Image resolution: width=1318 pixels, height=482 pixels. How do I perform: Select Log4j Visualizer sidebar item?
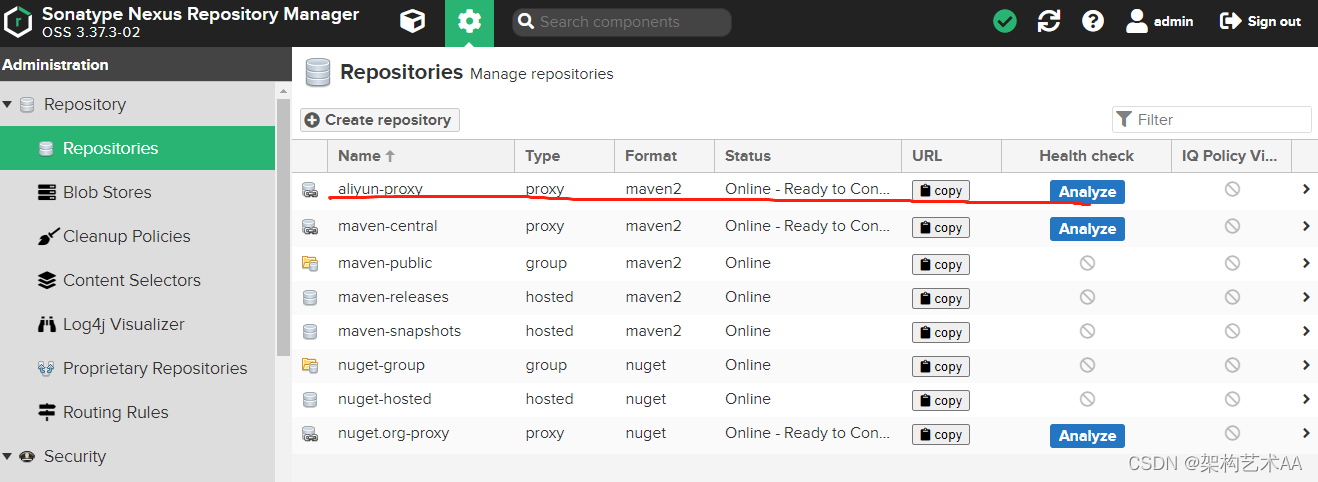(123, 324)
